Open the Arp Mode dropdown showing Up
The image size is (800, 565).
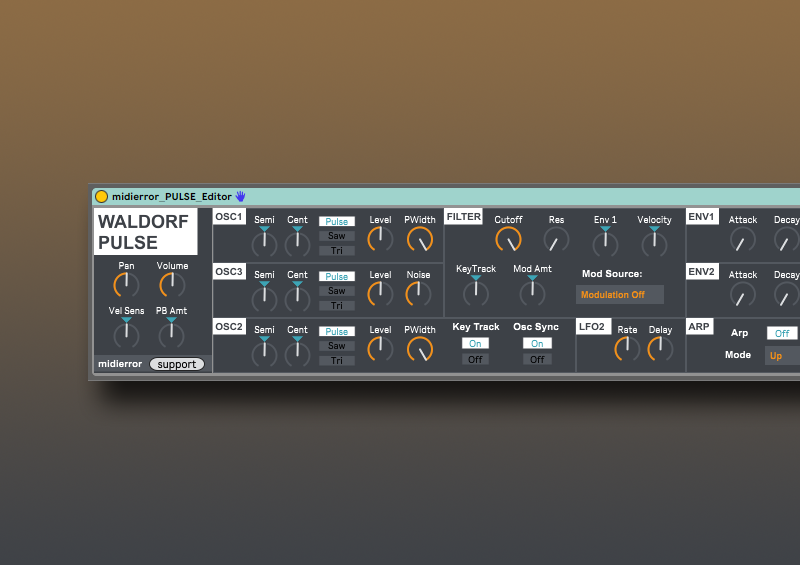point(782,356)
